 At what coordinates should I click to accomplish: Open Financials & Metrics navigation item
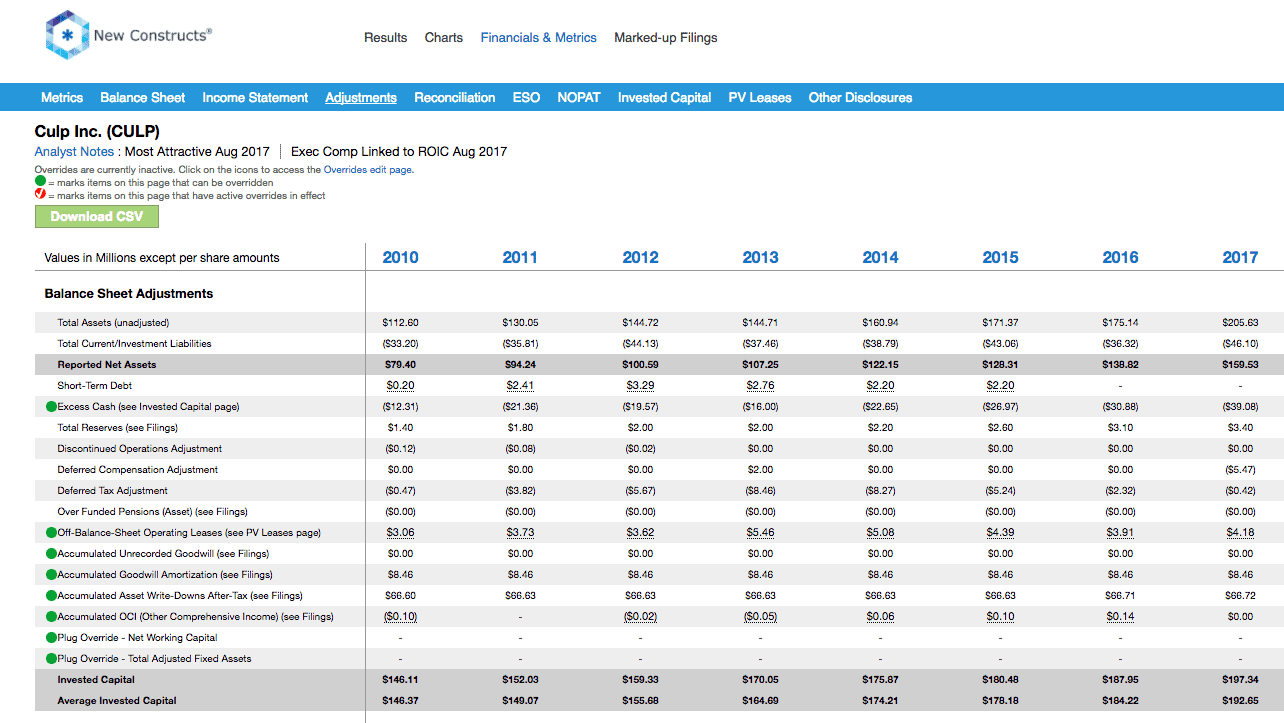click(538, 38)
